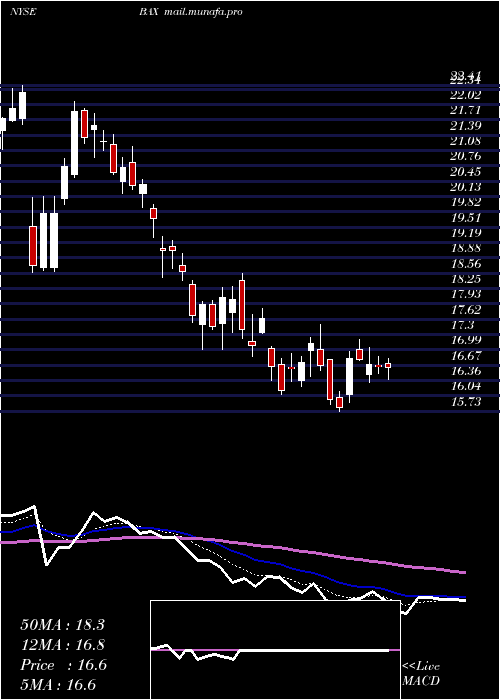Select the 20.76 price level label
The height and width of the screenshot is (700, 500).
(x=465, y=157)
